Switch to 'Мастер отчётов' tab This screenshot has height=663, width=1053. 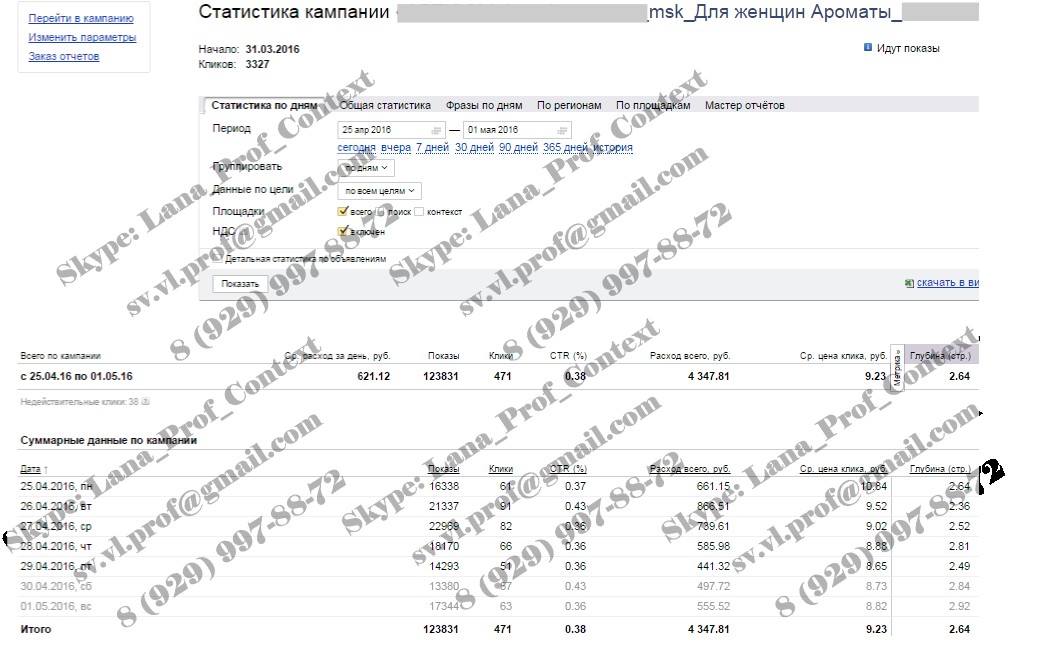click(745, 105)
